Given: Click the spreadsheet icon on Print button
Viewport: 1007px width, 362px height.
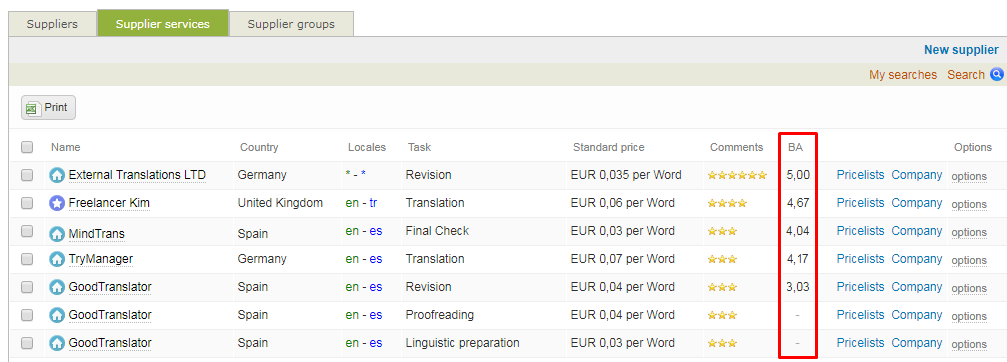Looking at the screenshot, I should point(32,108).
